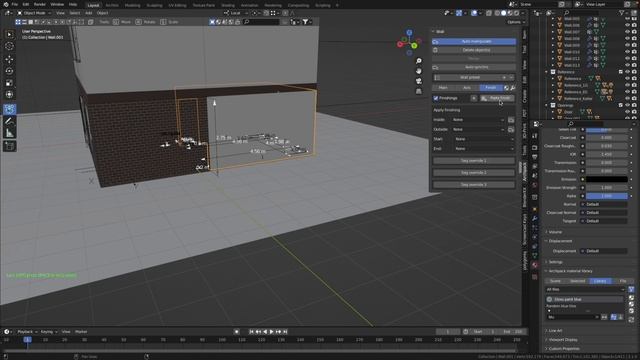Expand the Line Art section
This screenshot has width=640, height=360.
tap(555, 331)
